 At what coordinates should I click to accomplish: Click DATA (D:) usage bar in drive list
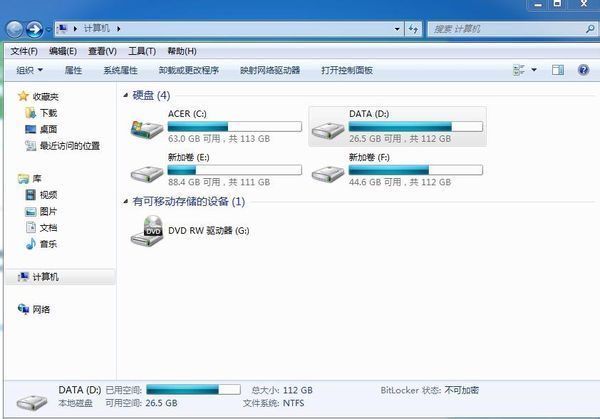416,127
